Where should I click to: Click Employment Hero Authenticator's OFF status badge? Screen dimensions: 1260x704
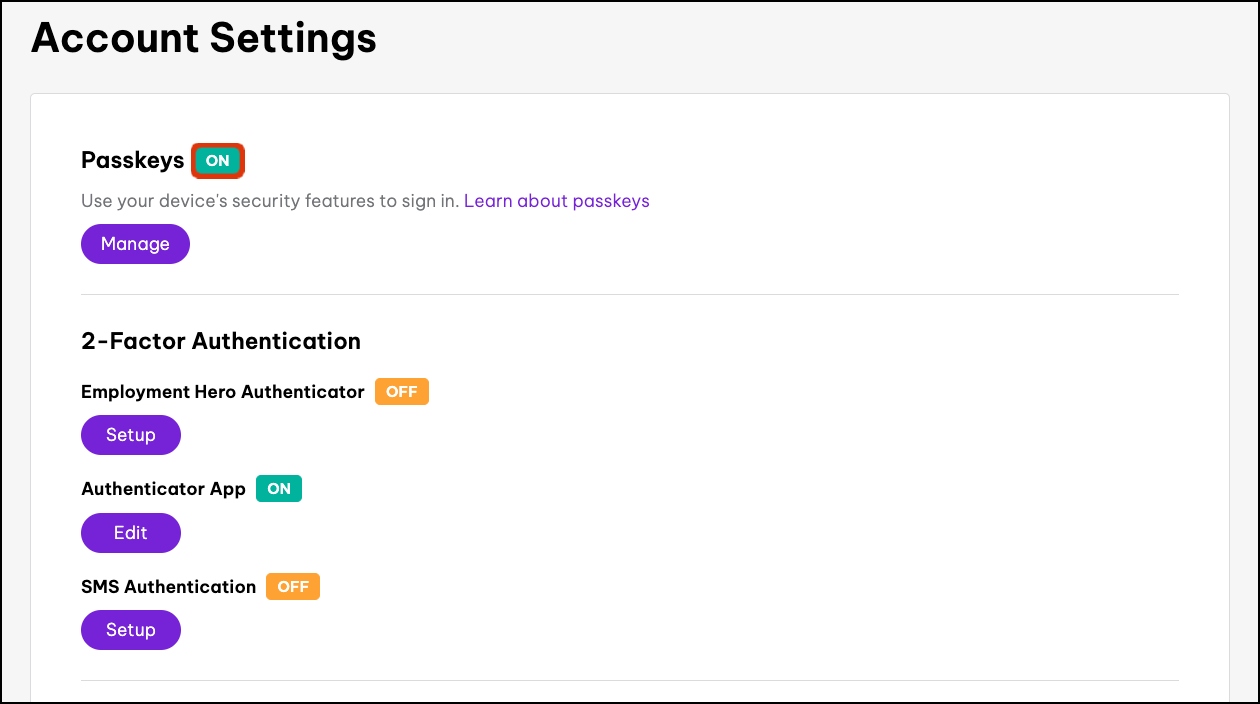[x=401, y=392]
